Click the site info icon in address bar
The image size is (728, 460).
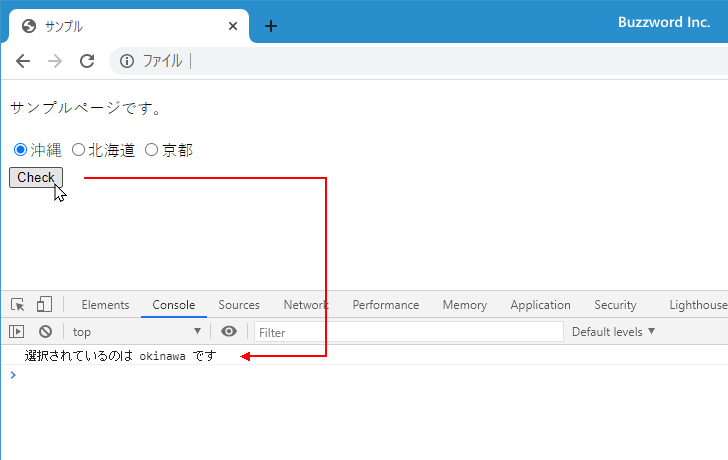(x=127, y=61)
